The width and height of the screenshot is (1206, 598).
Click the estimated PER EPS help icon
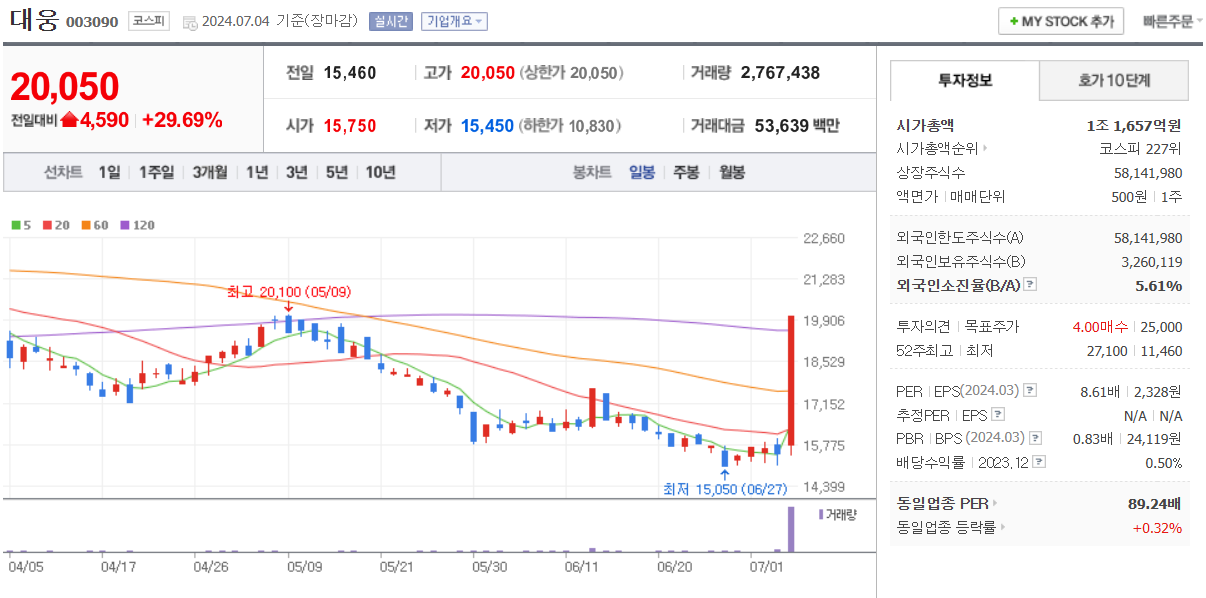[998, 414]
